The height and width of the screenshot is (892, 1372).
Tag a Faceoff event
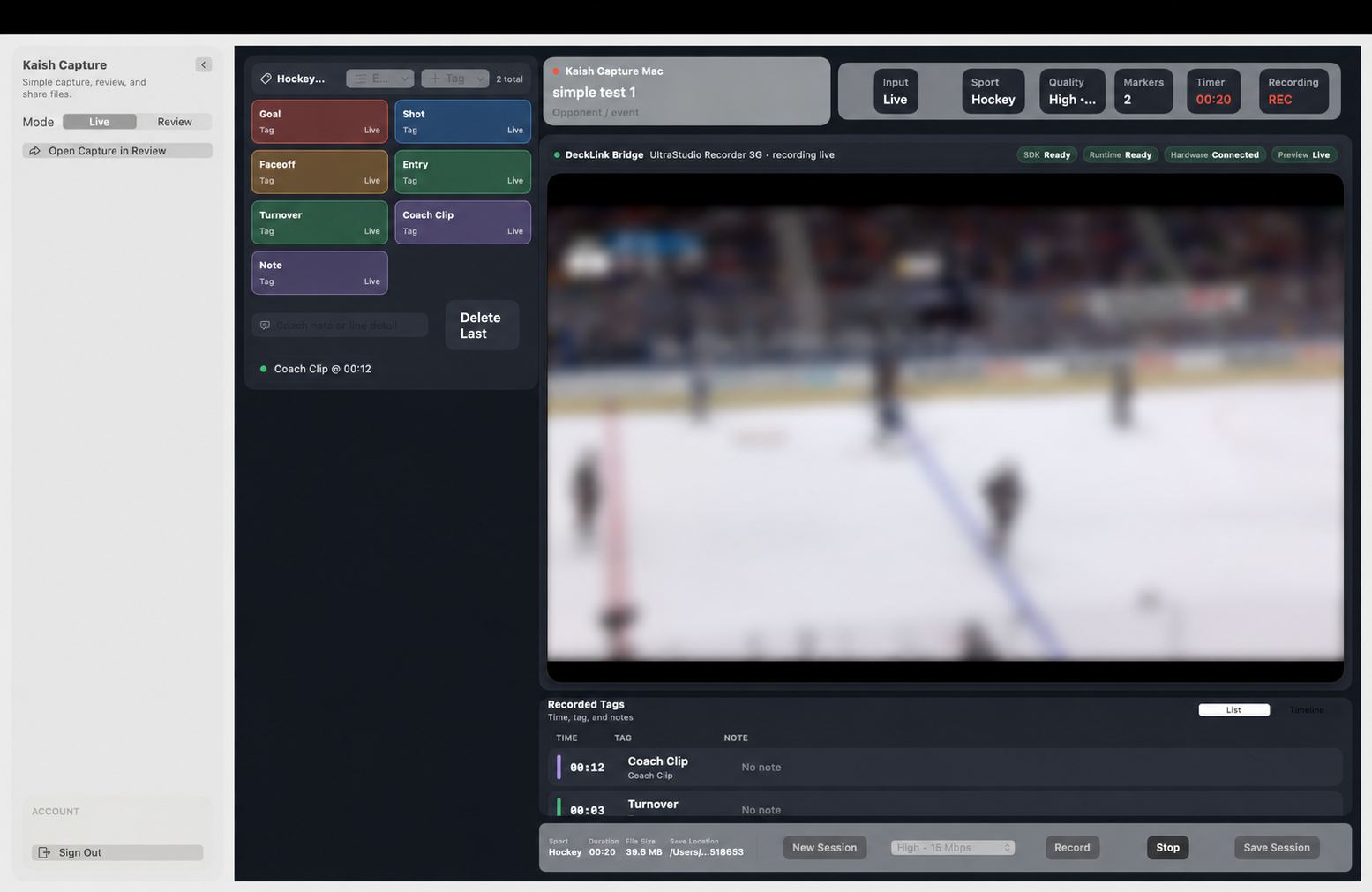click(319, 171)
